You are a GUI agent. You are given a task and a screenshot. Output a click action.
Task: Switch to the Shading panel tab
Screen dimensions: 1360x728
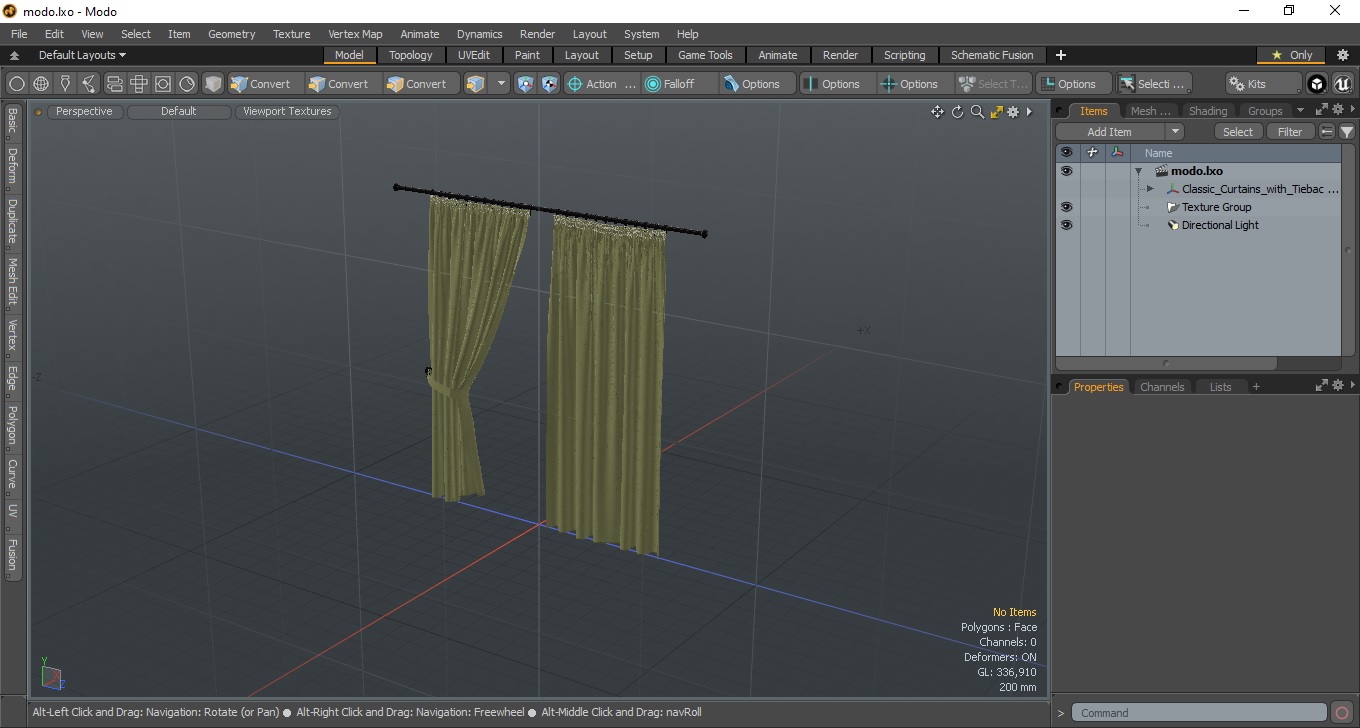tap(1208, 111)
